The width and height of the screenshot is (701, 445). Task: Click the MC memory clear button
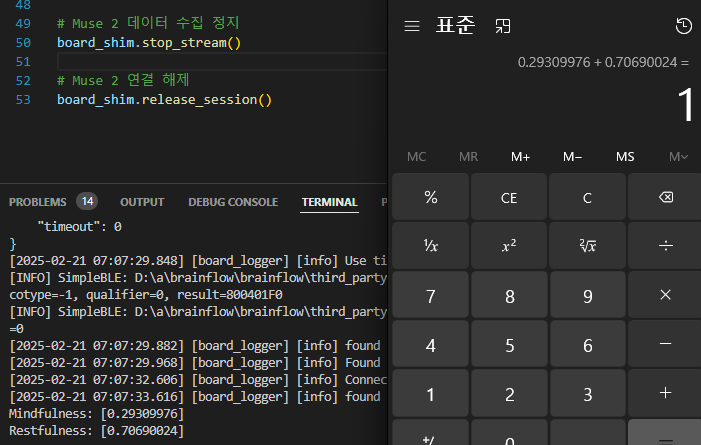tap(417, 157)
